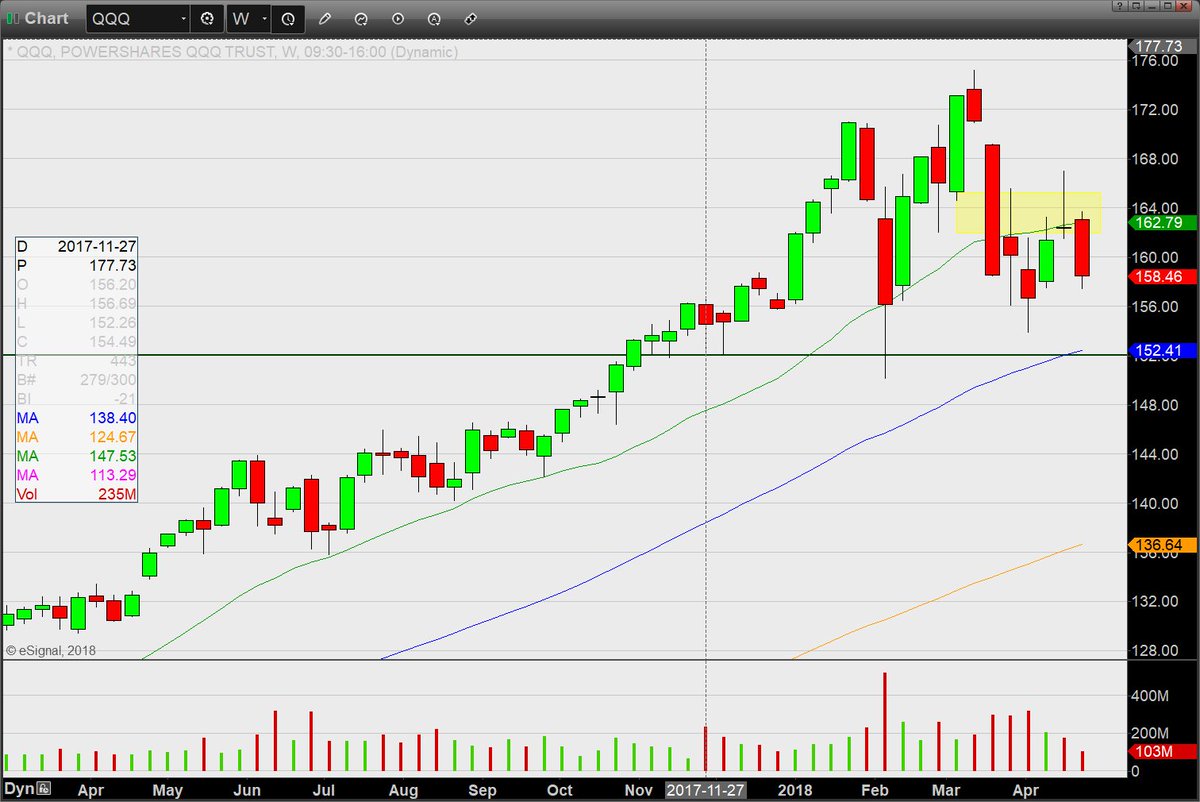
Task: Click the Dyn scaling label
Action: [20, 790]
